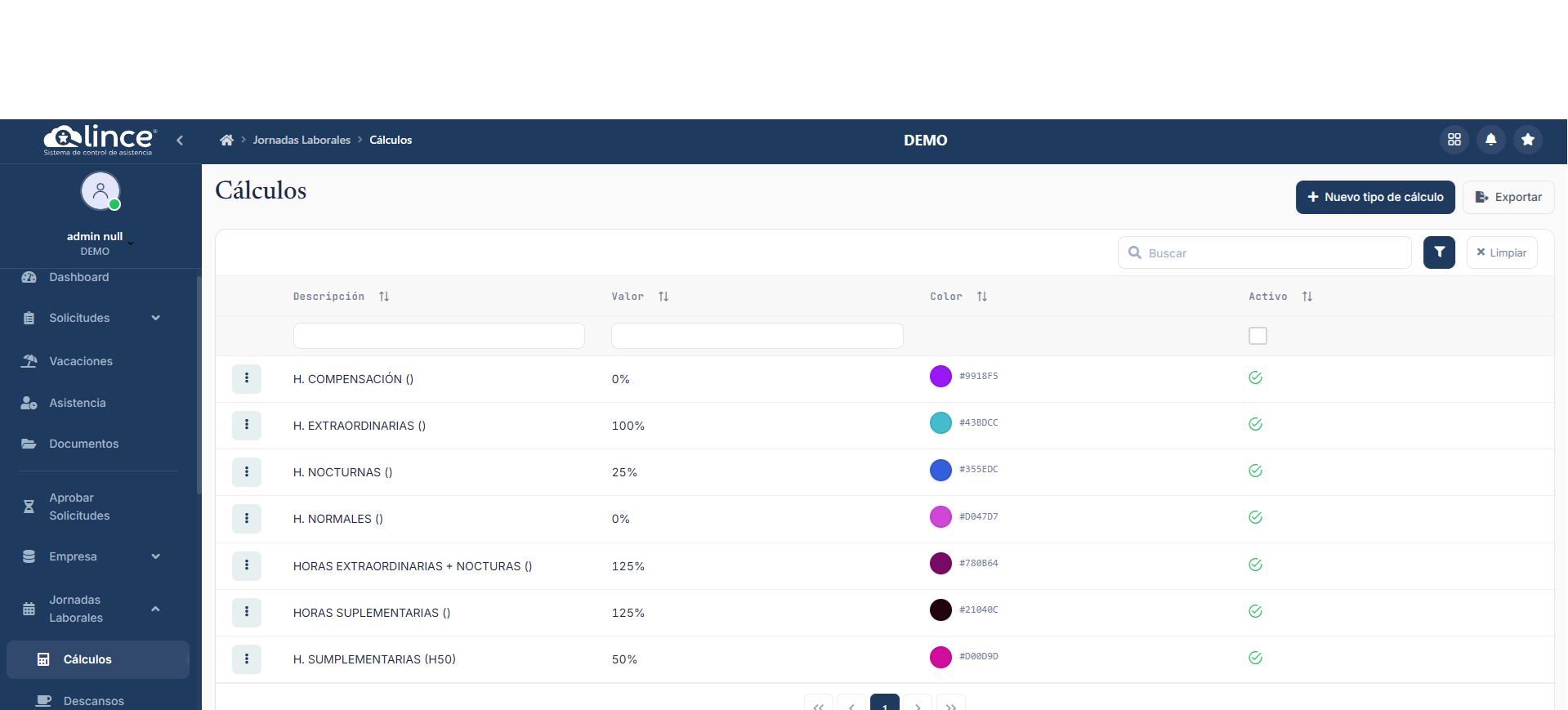The height and width of the screenshot is (710, 1568).
Task: Toggle active status of H. EXTRAORDINARIAS
Action: pos(1255,424)
